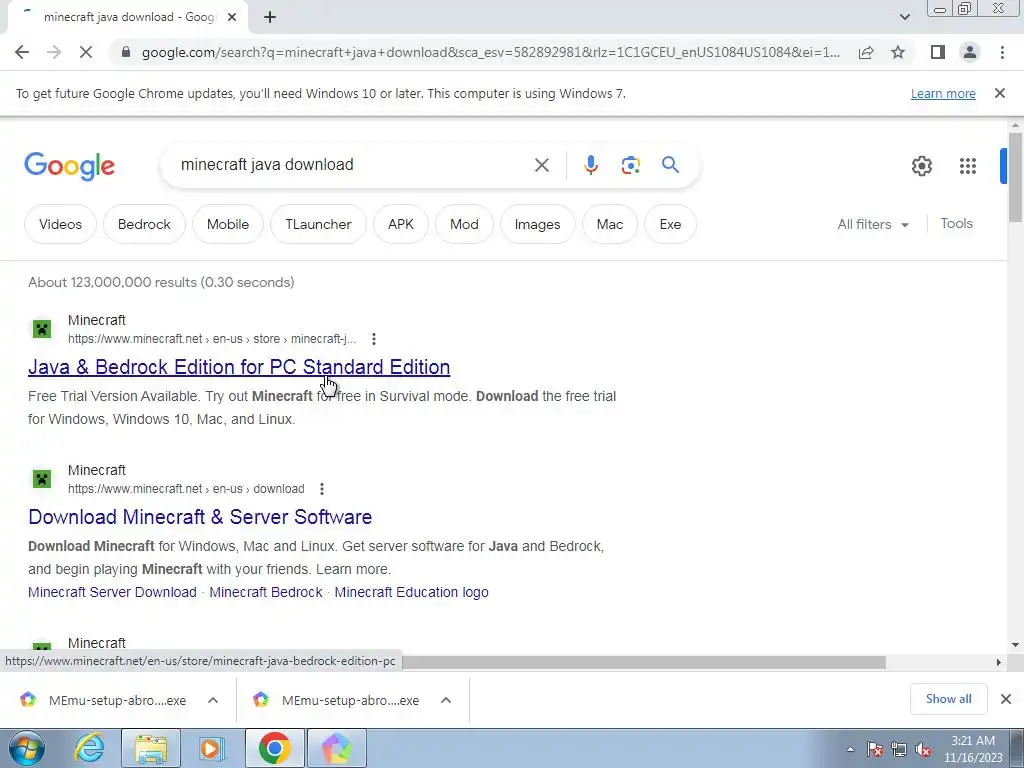Clear the search query text
This screenshot has height=768, width=1024.
[541, 165]
